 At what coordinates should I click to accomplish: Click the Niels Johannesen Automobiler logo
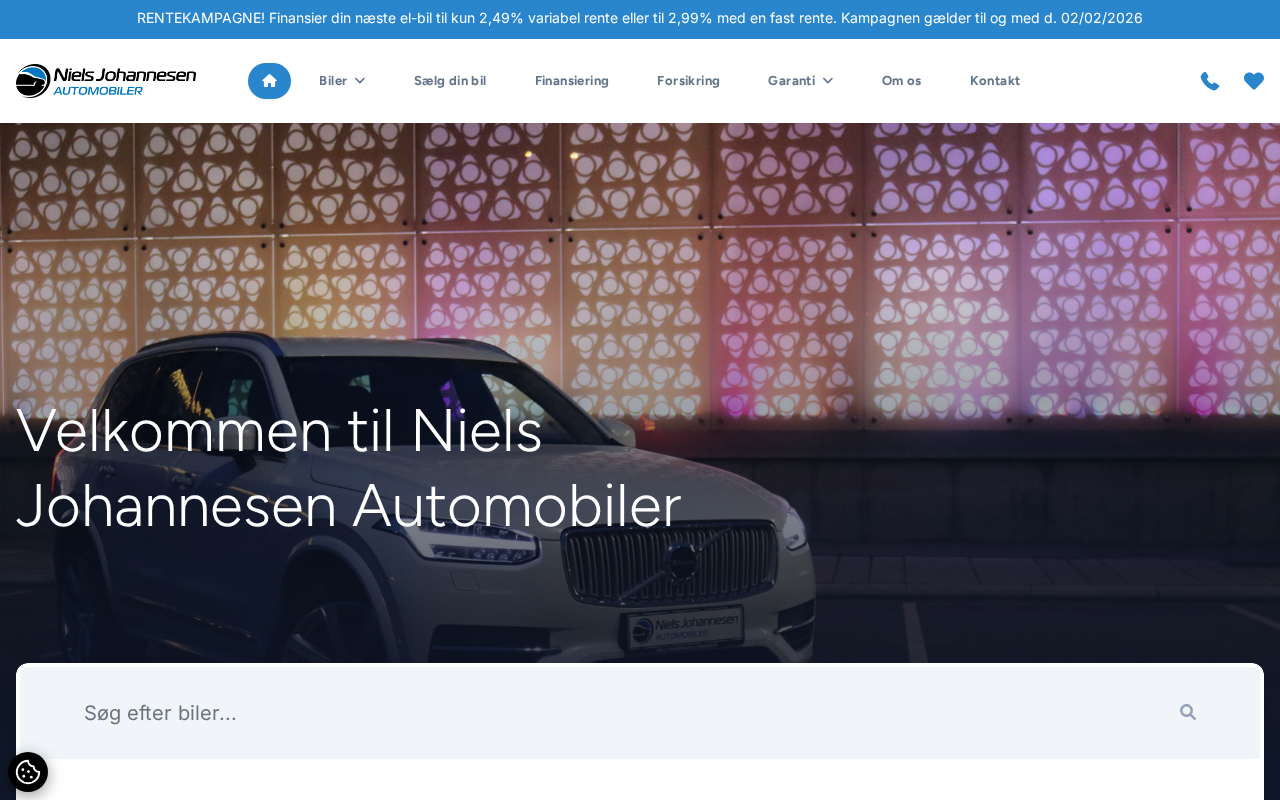106,81
